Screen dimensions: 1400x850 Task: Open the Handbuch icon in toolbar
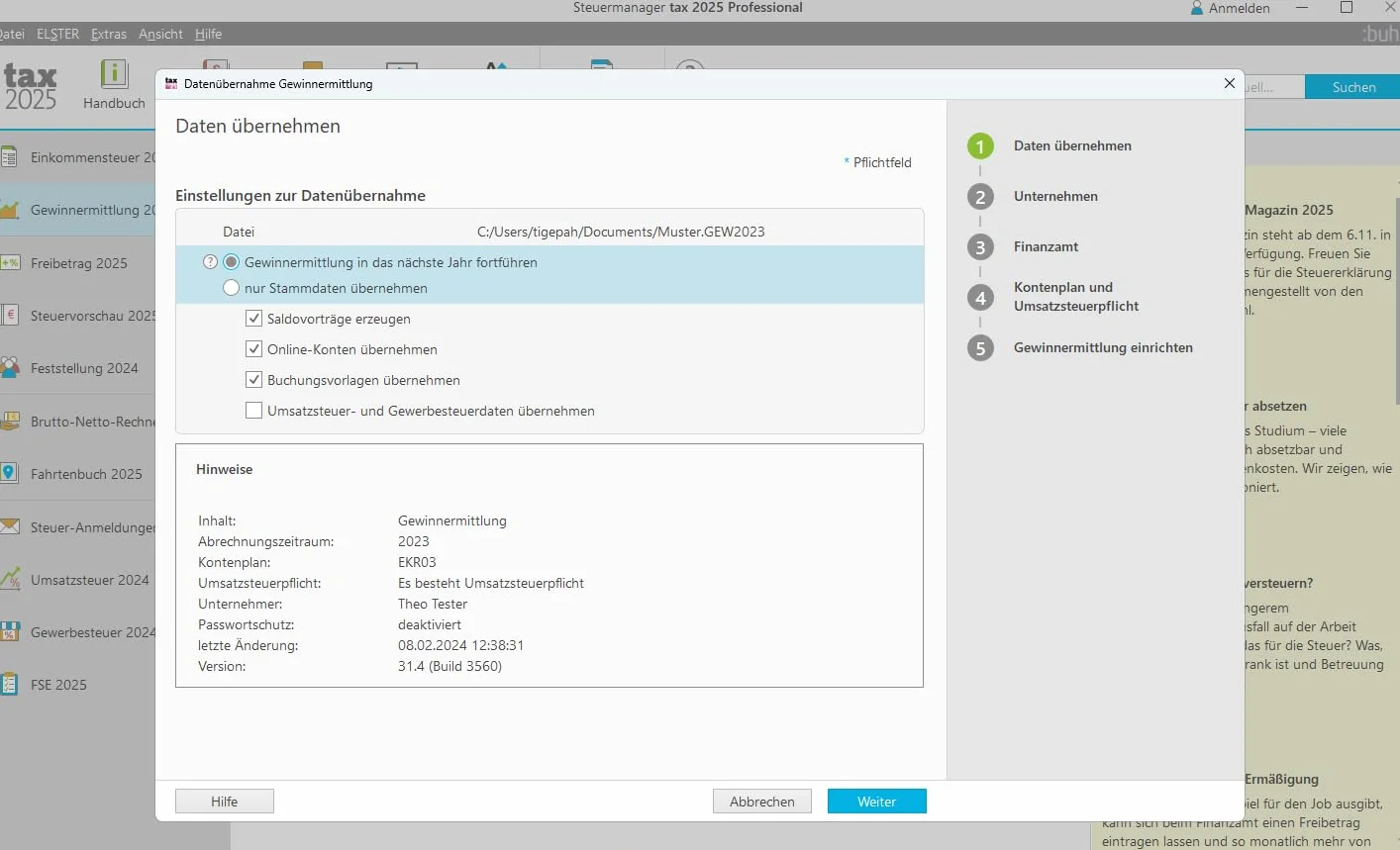pos(114,74)
